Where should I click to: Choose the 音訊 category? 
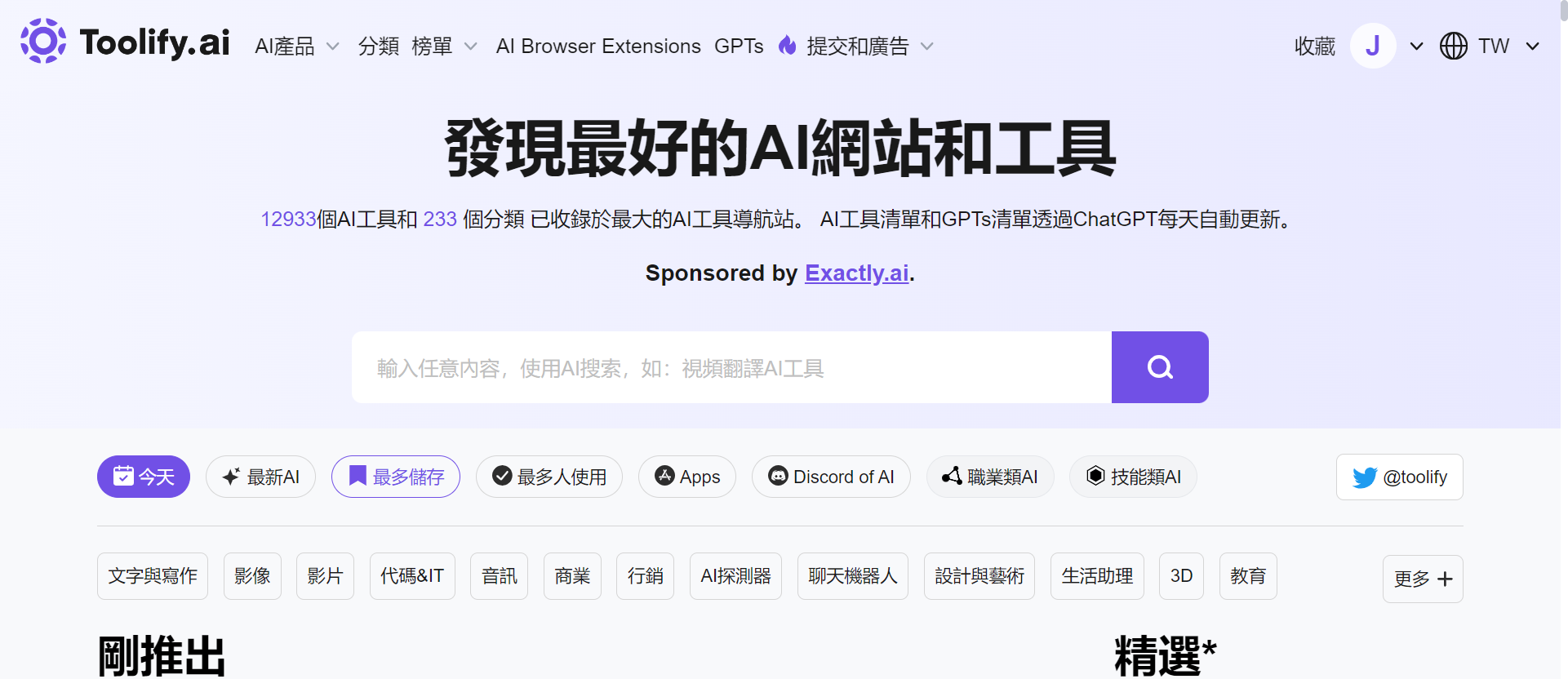pyautogui.click(x=500, y=576)
